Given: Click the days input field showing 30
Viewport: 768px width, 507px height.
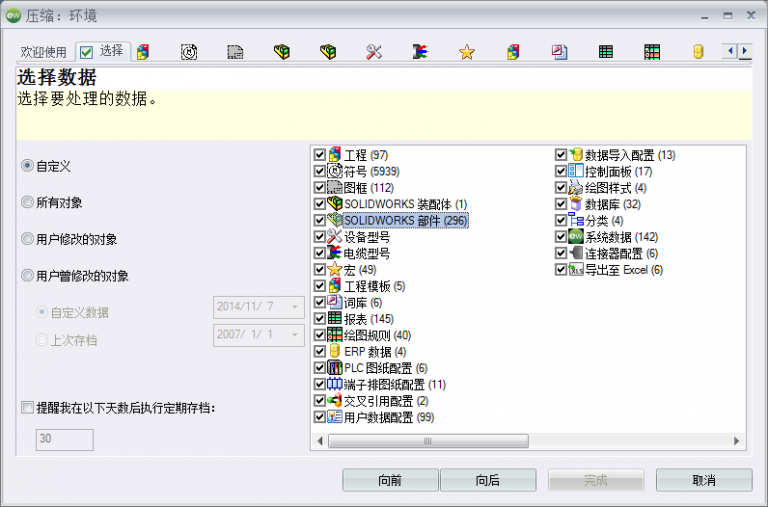Looking at the screenshot, I should coord(65,439).
